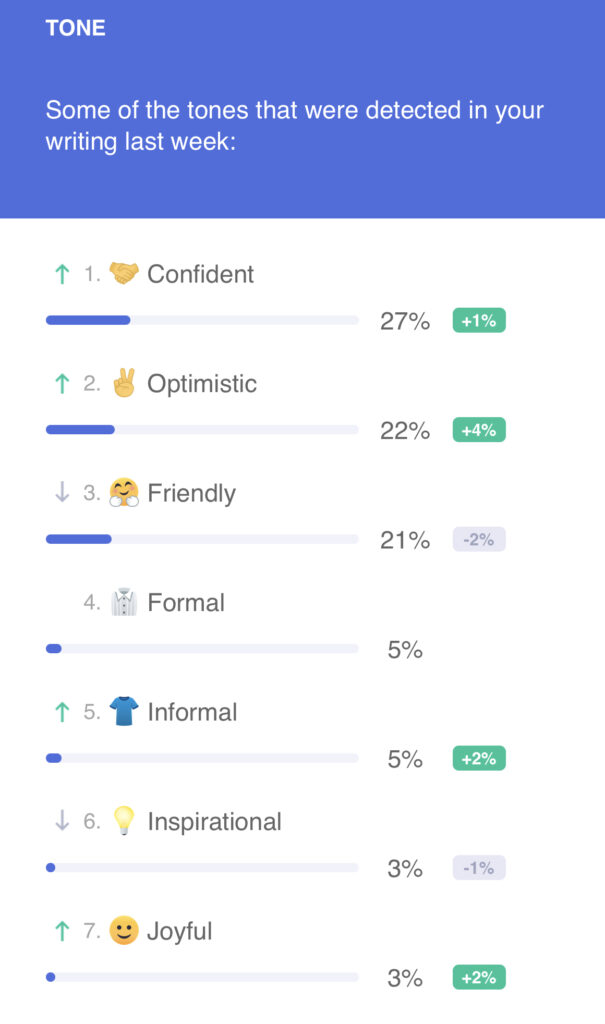Click the hugging face emoji beside Friendly
Image resolution: width=605 pixels, height=1024 pixels.
(x=124, y=493)
